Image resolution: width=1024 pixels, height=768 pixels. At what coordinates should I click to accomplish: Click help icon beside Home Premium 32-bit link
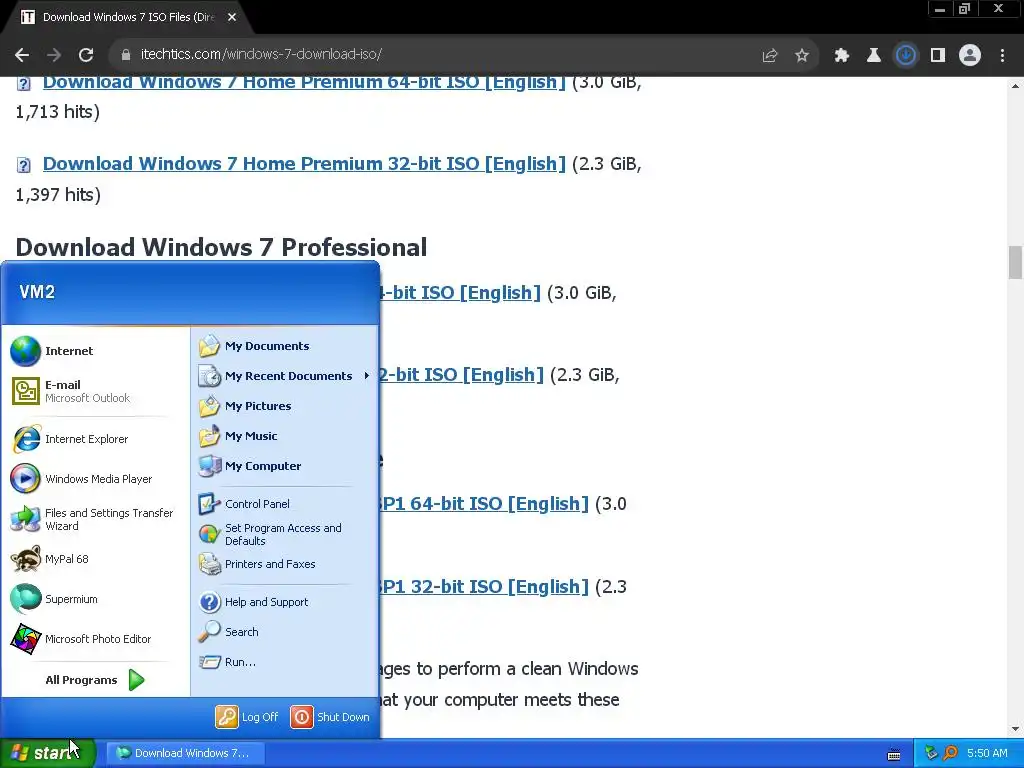24,165
